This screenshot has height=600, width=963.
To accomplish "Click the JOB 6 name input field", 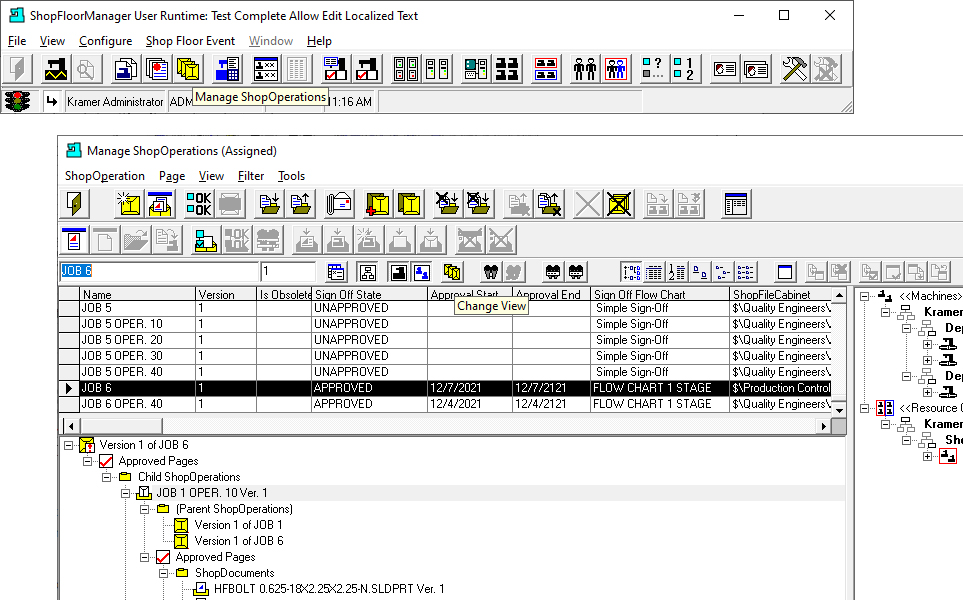I will point(158,271).
